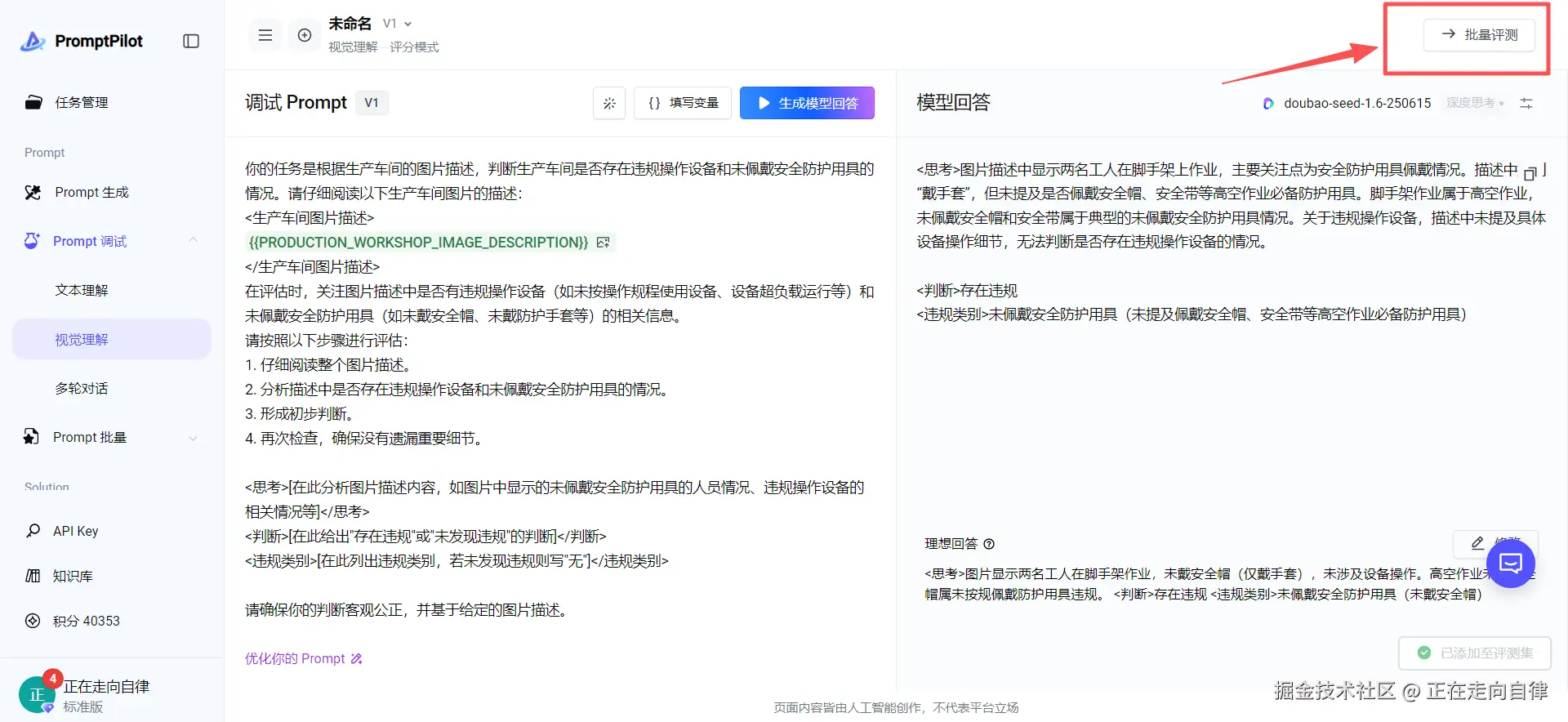Open the hamburger menu list icon
This screenshot has height=722, width=1568.
pos(265,35)
